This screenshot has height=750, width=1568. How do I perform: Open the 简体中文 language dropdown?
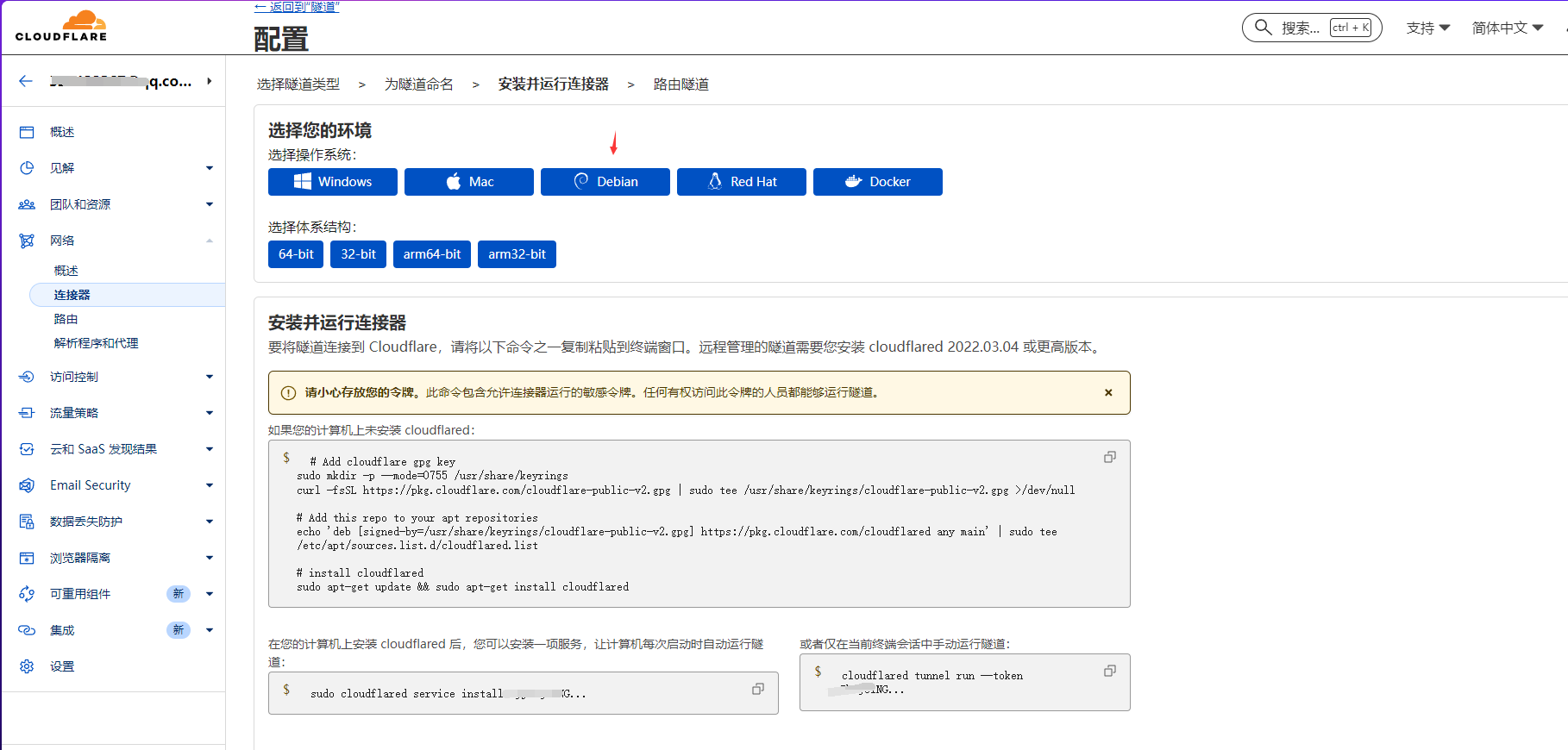(x=1507, y=28)
